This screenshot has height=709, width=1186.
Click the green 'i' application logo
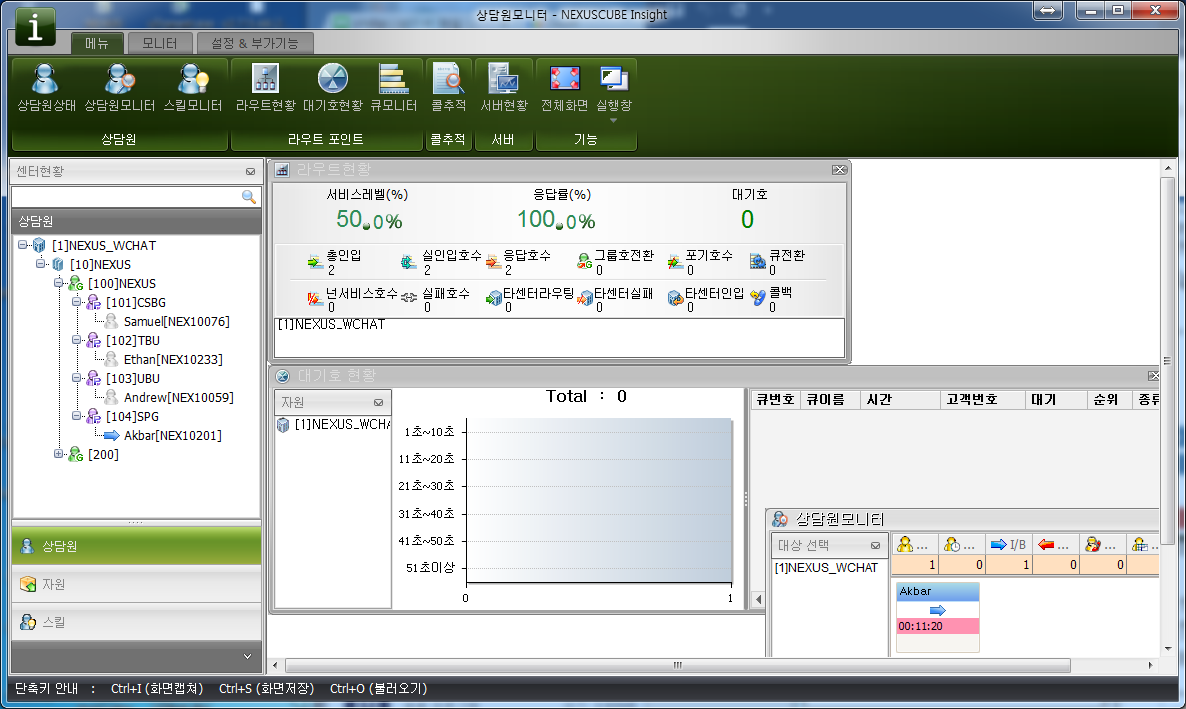point(35,28)
